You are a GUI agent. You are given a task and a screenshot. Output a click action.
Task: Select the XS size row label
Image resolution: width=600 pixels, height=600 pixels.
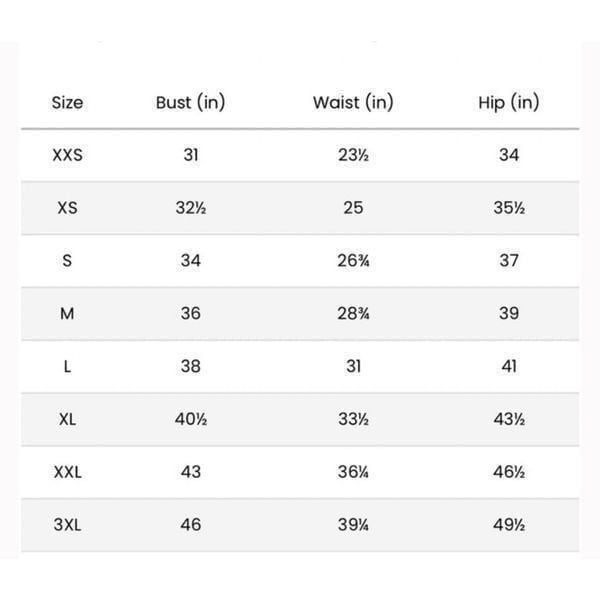click(x=67, y=208)
